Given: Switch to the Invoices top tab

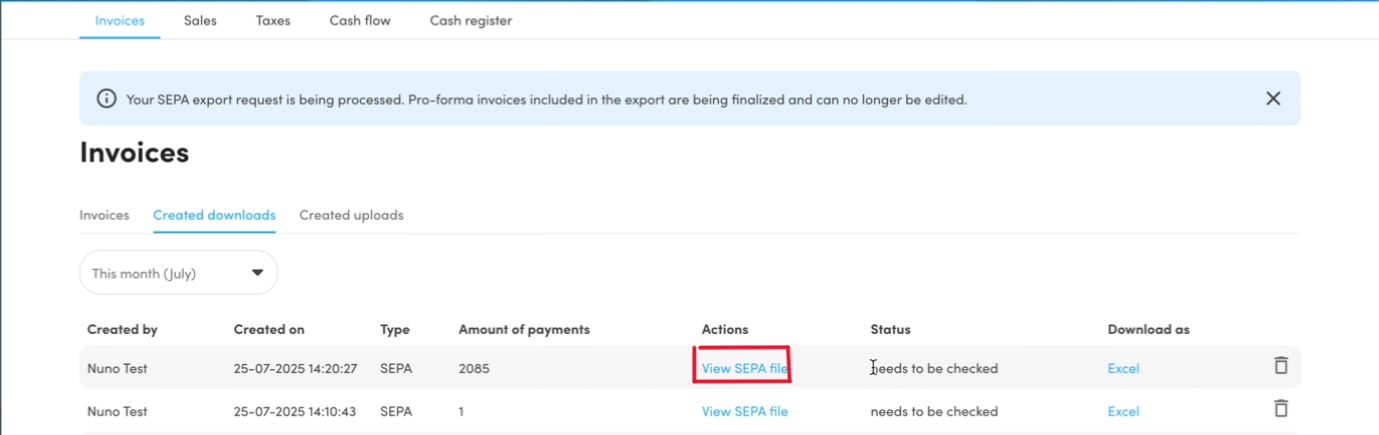Looking at the screenshot, I should coord(120,21).
